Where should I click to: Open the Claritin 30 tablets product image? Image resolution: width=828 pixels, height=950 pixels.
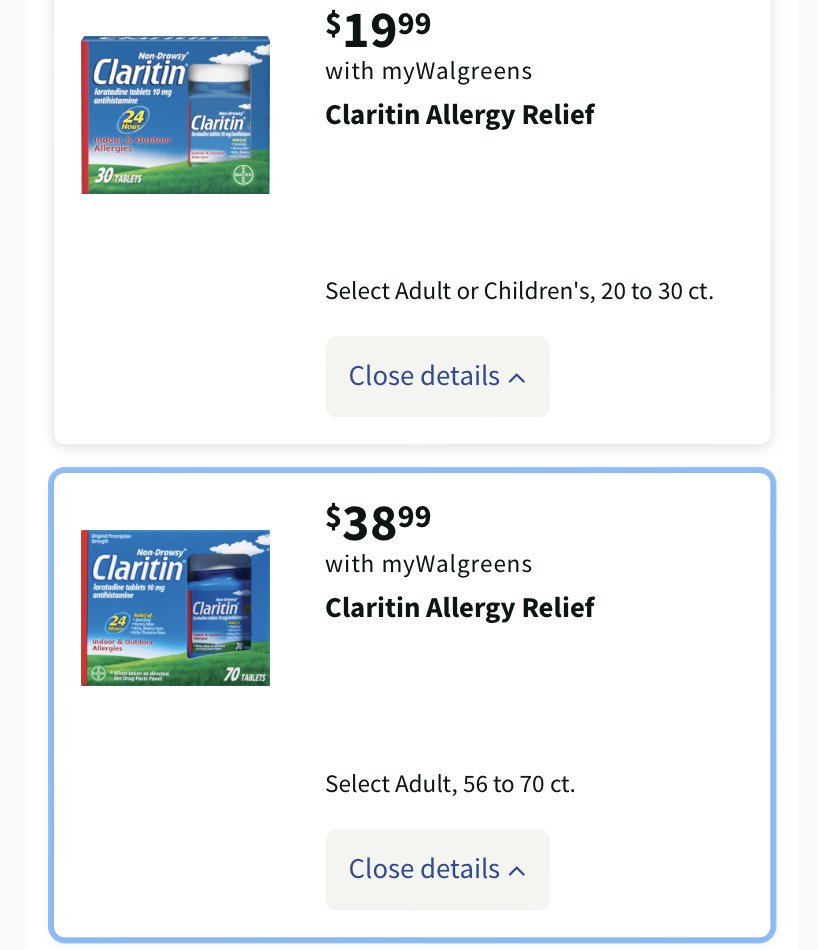coord(176,115)
